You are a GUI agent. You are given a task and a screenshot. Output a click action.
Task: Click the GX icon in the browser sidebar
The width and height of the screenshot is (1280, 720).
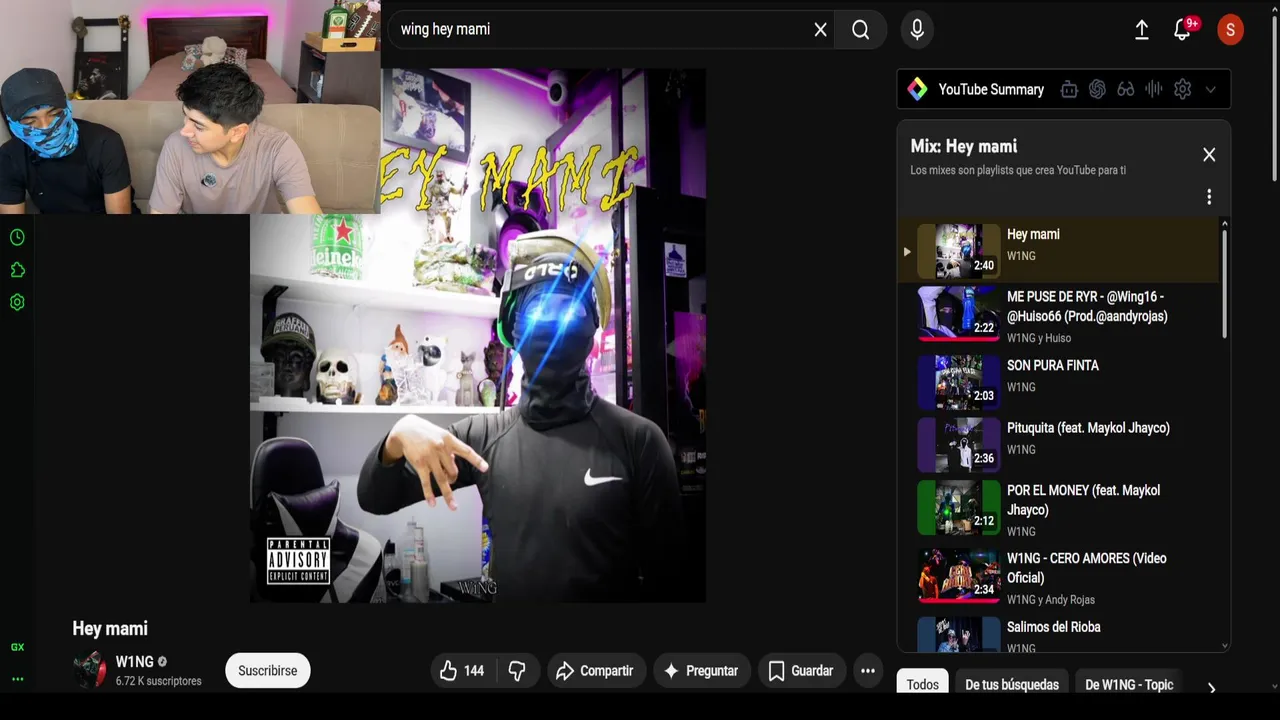17,648
